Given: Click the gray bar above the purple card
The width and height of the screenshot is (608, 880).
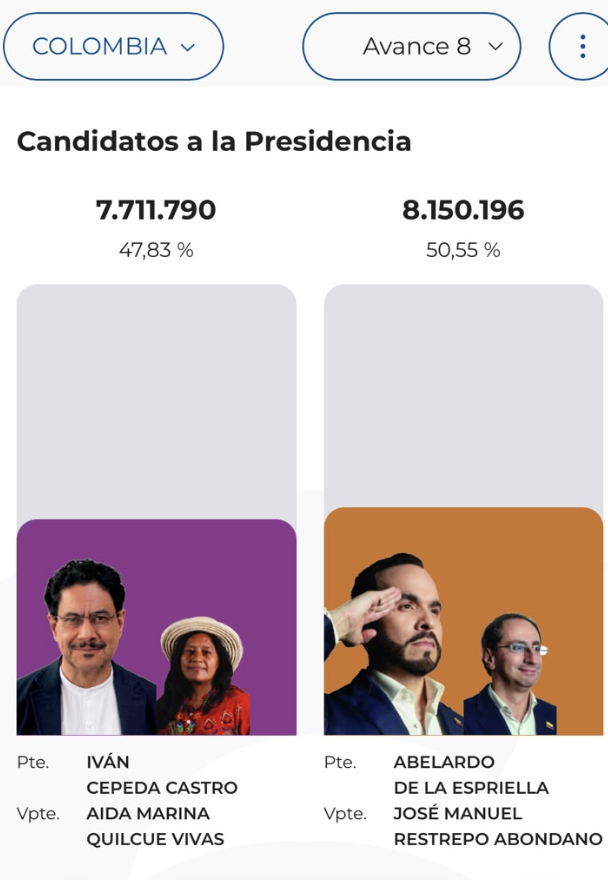Looking at the screenshot, I should pos(157,402).
